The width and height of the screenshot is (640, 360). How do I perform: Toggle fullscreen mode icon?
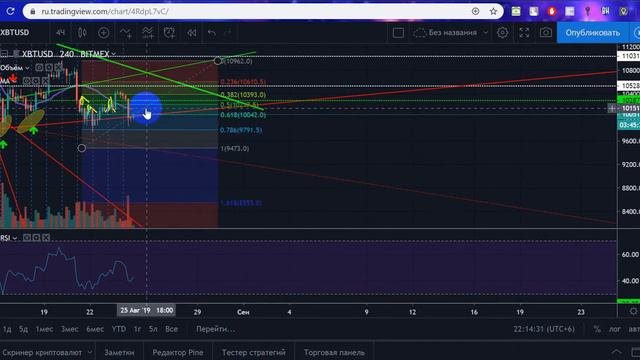(x=524, y=33)
